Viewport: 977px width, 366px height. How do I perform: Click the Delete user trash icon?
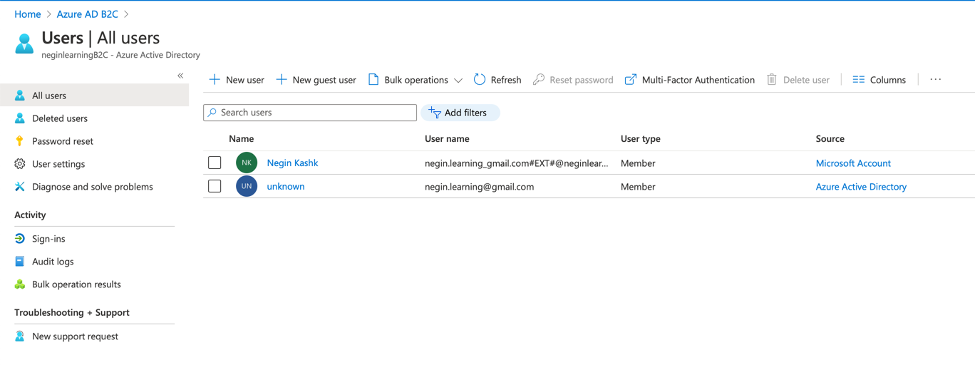(772, 80)
